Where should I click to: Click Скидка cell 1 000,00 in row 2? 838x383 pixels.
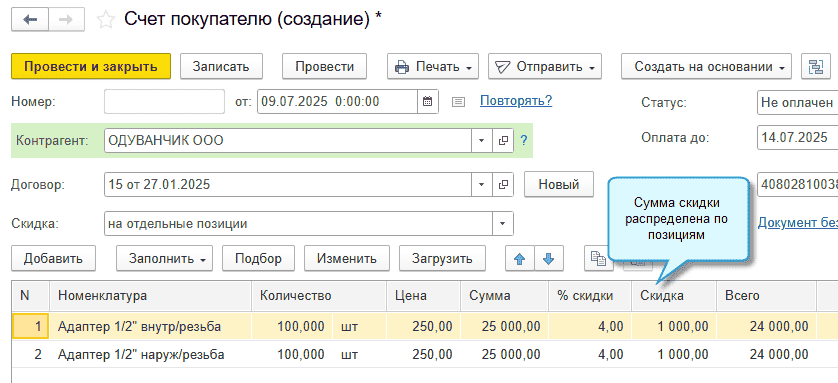point(674,354)
